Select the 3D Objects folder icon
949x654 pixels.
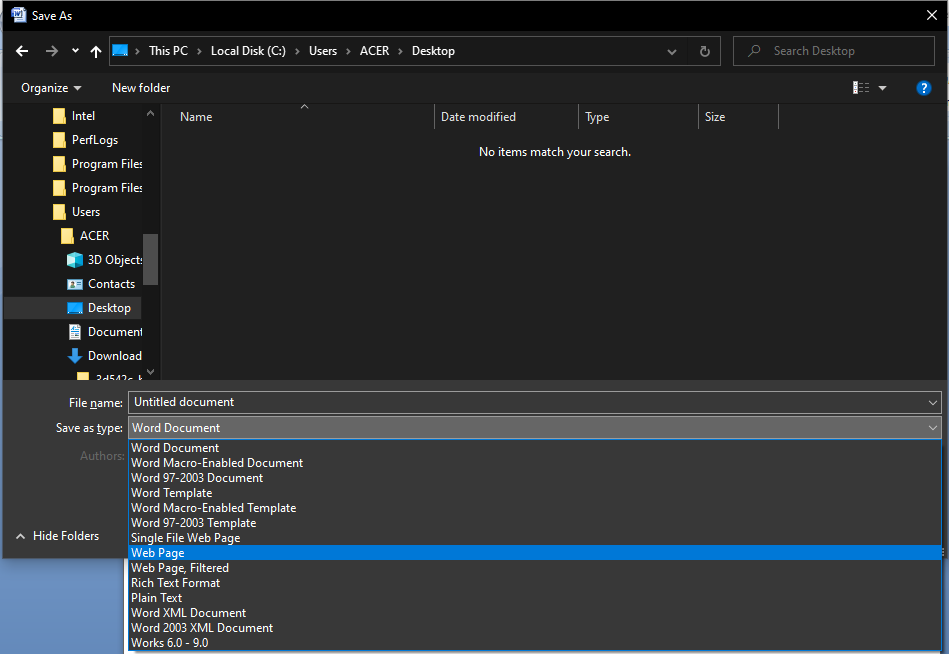(x=75, y=260)
